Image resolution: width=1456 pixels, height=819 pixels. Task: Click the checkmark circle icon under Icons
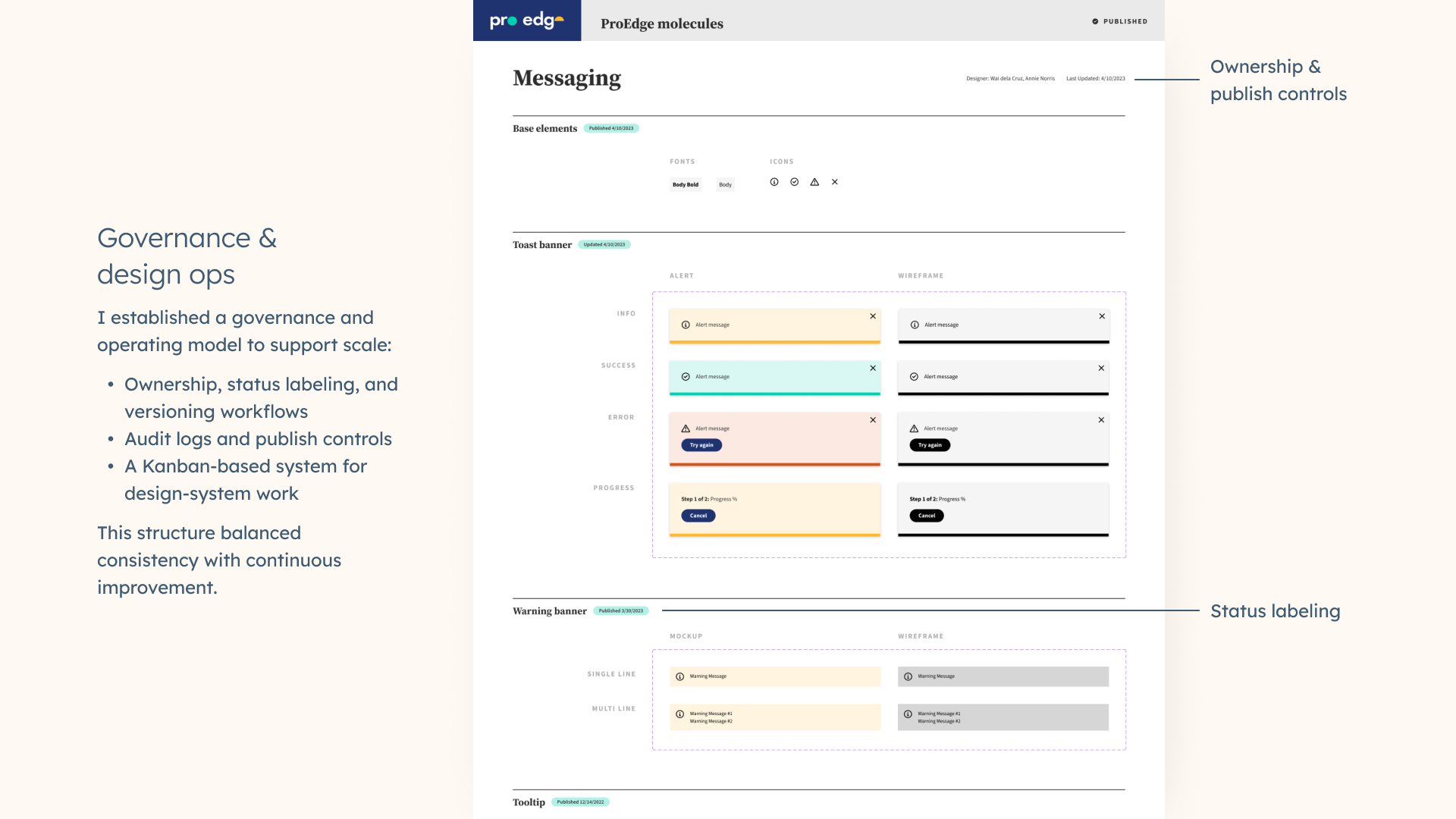click(794, 182)
